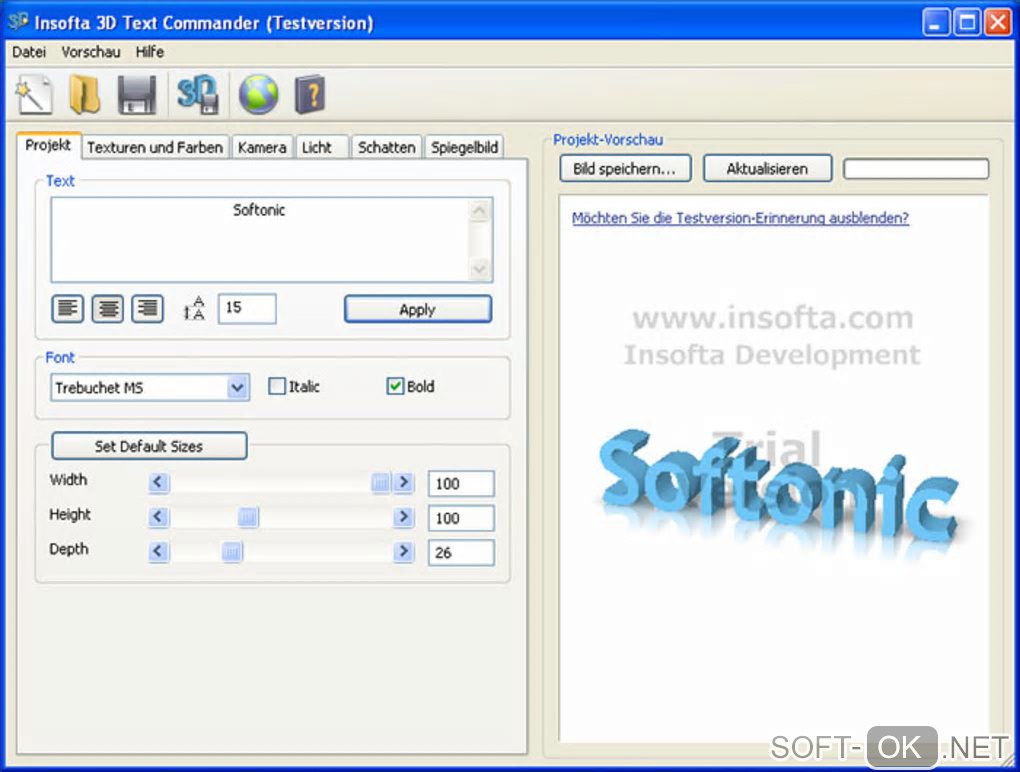Screen dimensions: 1020x772
Task: Click the new project wizard icon
Action: point(34,95)
